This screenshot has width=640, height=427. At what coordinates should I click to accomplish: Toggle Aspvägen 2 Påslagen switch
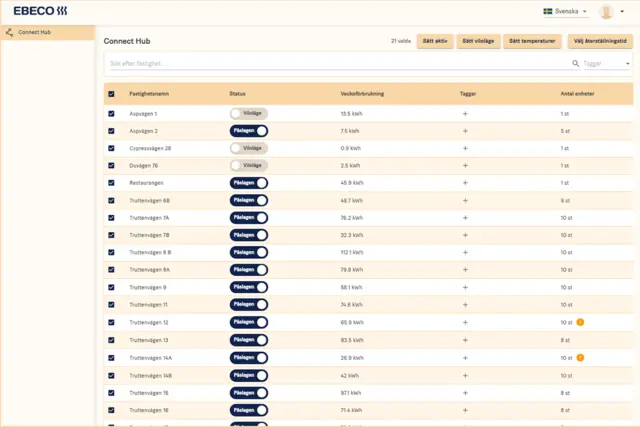pyautogui.click(x=249, y=131)
